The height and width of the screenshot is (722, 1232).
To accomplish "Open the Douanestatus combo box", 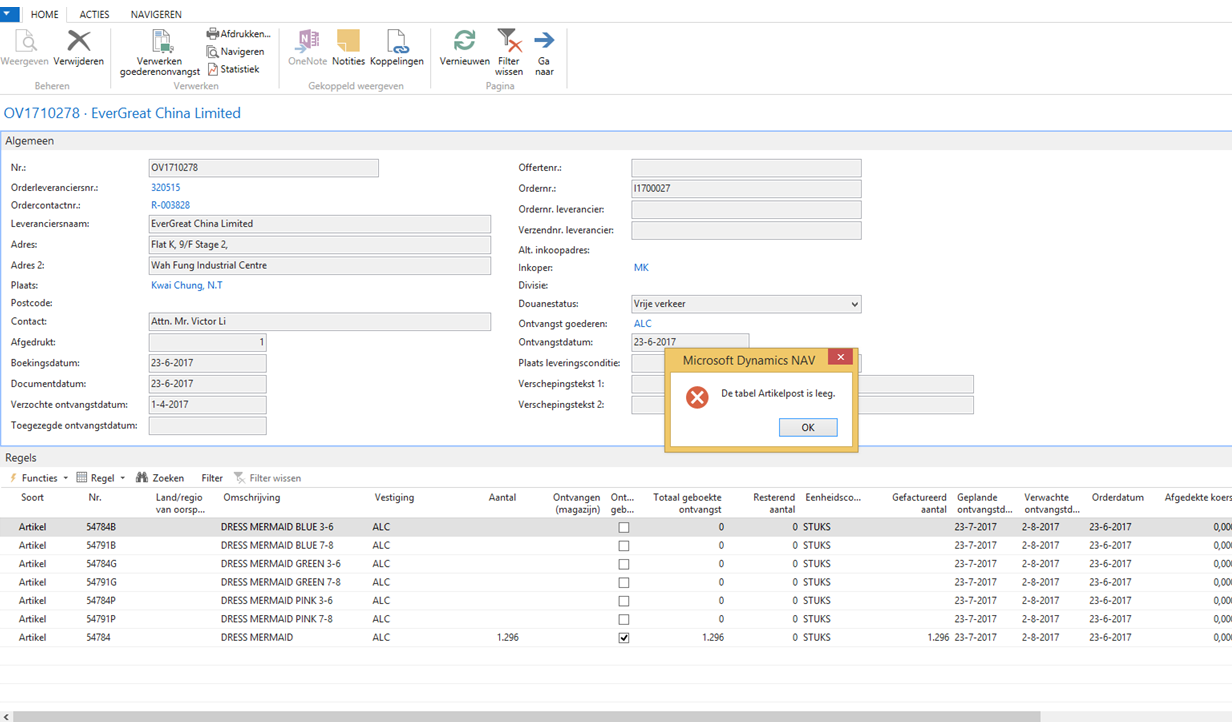I will (746, 304).
